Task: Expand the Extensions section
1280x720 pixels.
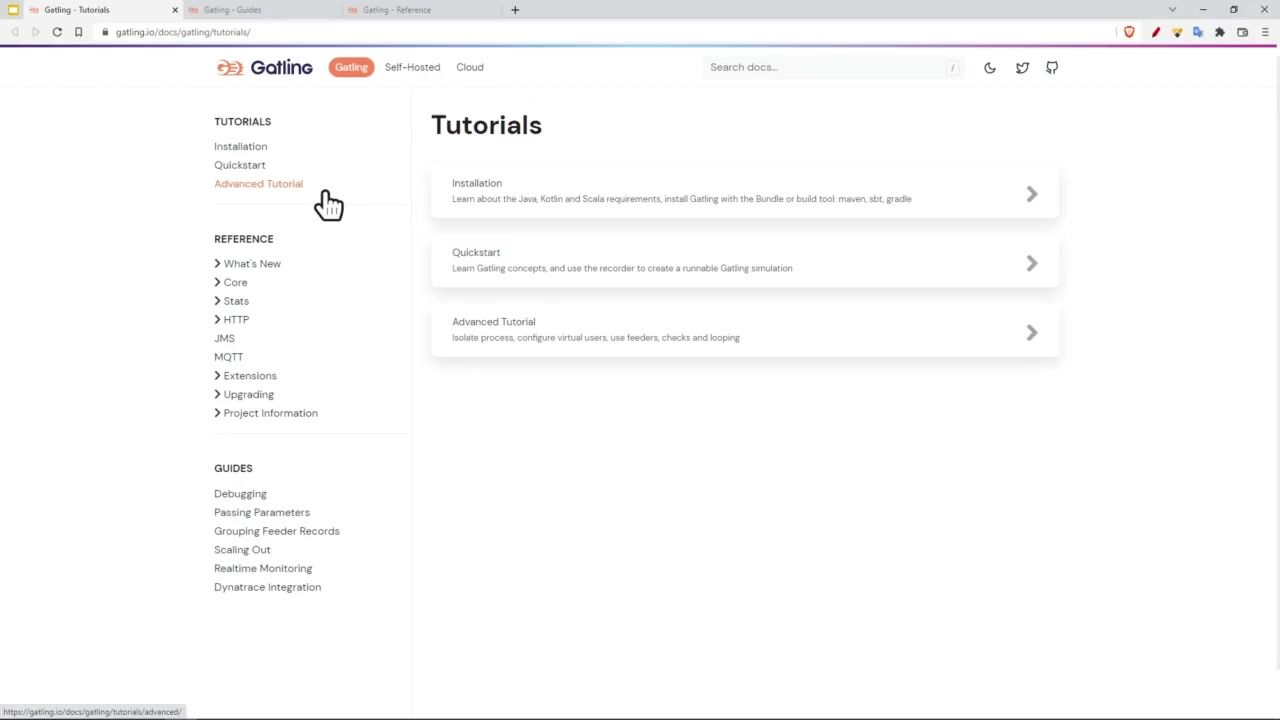Action: tap(249, 376)
